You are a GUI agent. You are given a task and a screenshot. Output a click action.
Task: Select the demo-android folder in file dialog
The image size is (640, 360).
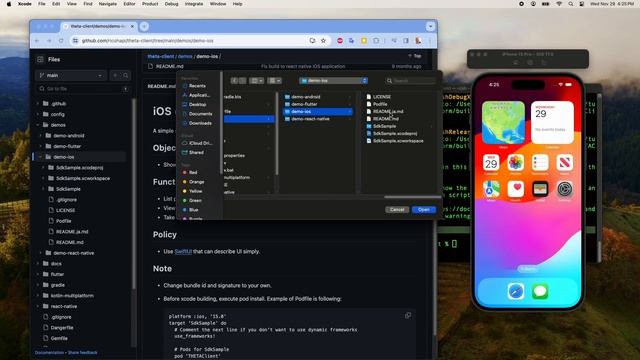[318, 97]
